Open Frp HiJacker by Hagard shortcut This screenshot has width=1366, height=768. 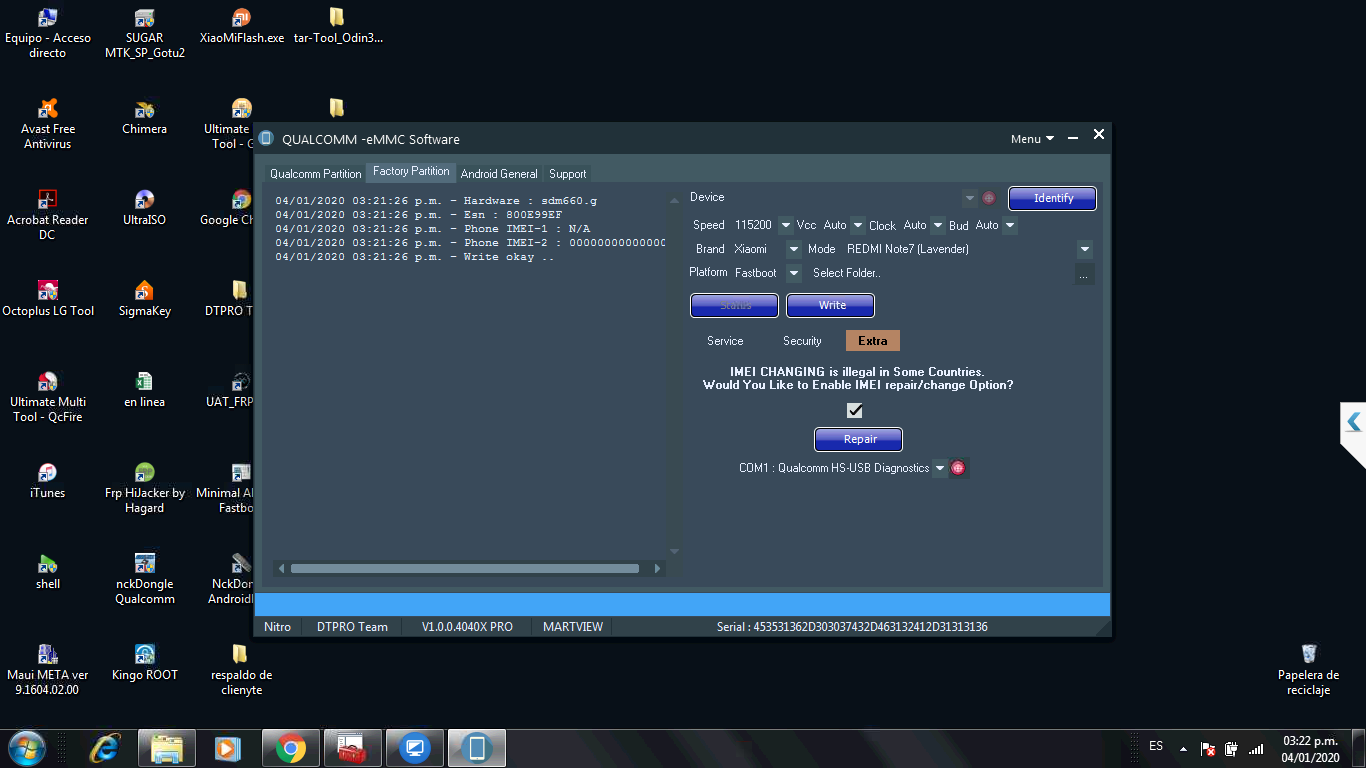(145, 488)
